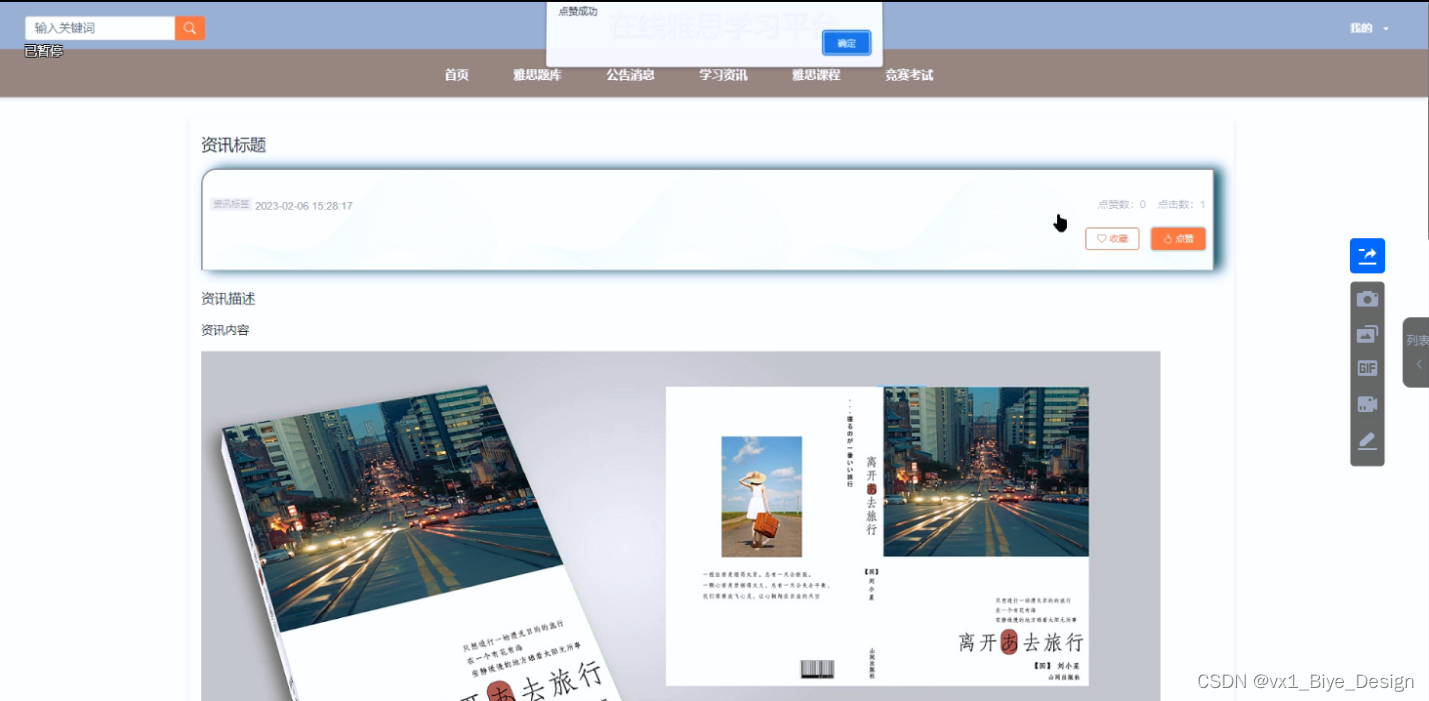
Task: Click the GIF recording icon
Action: [1367, 368]
